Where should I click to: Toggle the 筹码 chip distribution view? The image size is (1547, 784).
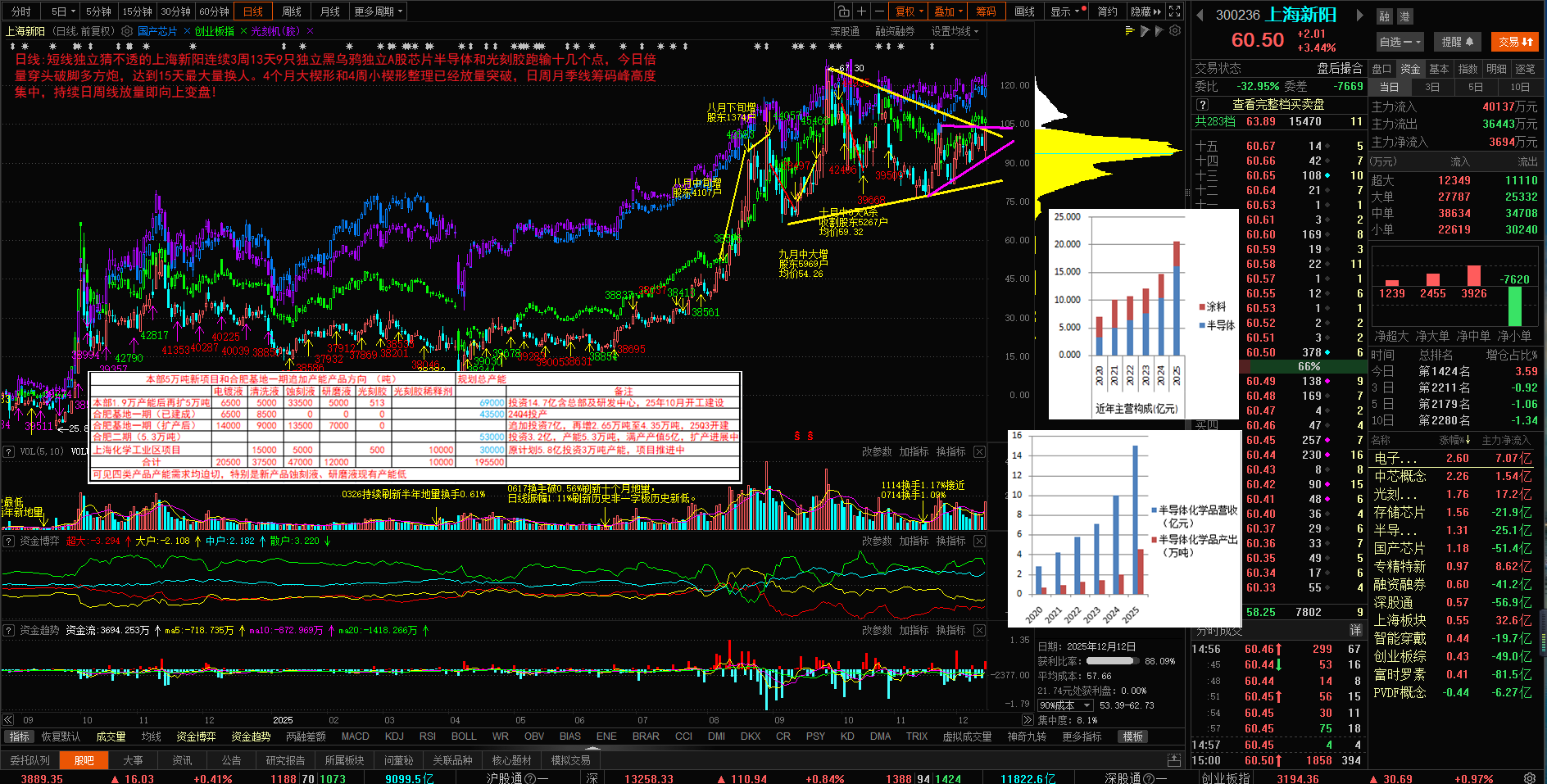click(986, 11)
